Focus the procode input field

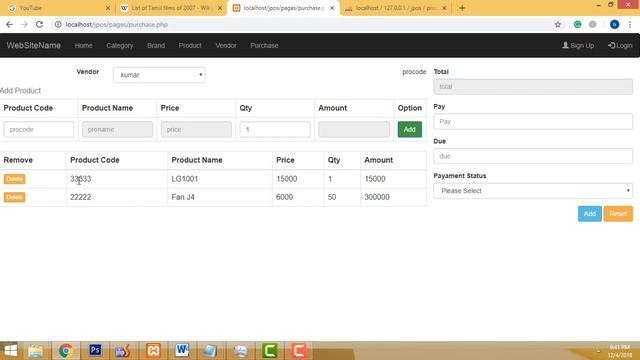click(39, 129)
